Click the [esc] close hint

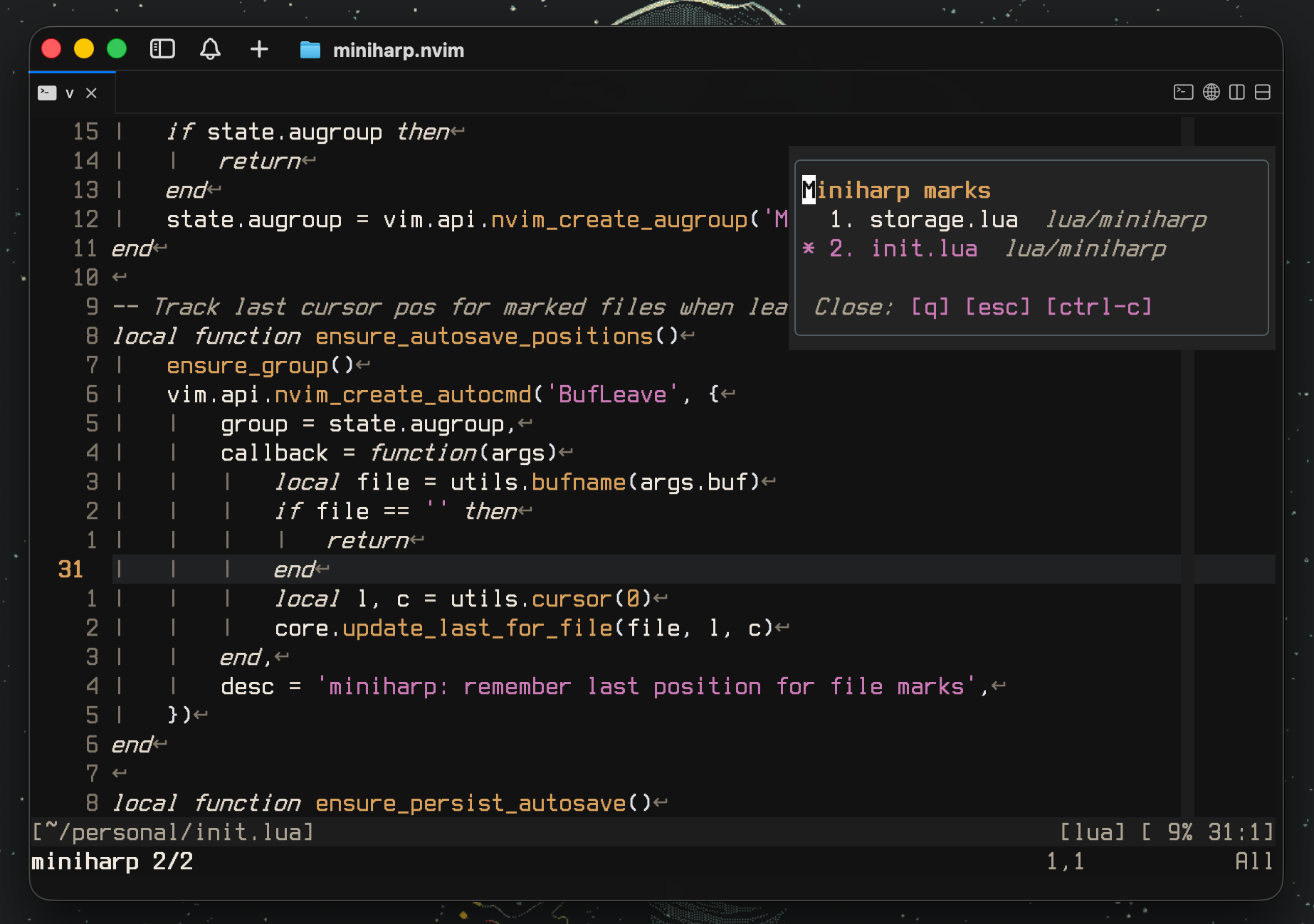(x=997, y=307)
